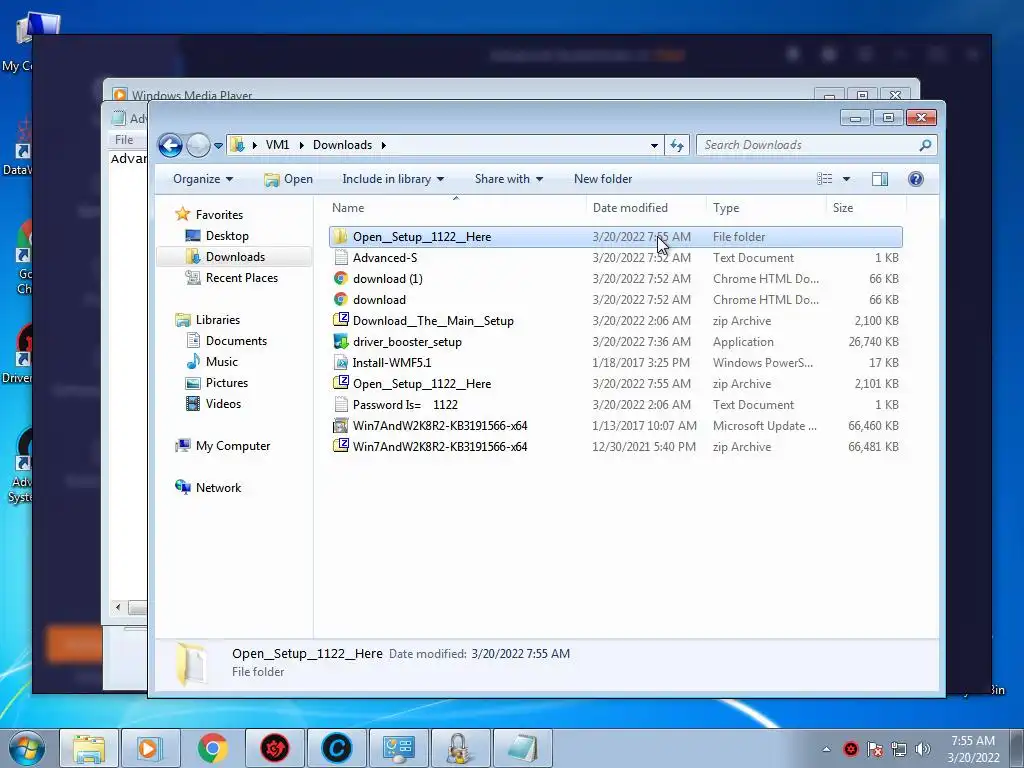Open Windows Media Player taskbar icon

click(150, 748)
